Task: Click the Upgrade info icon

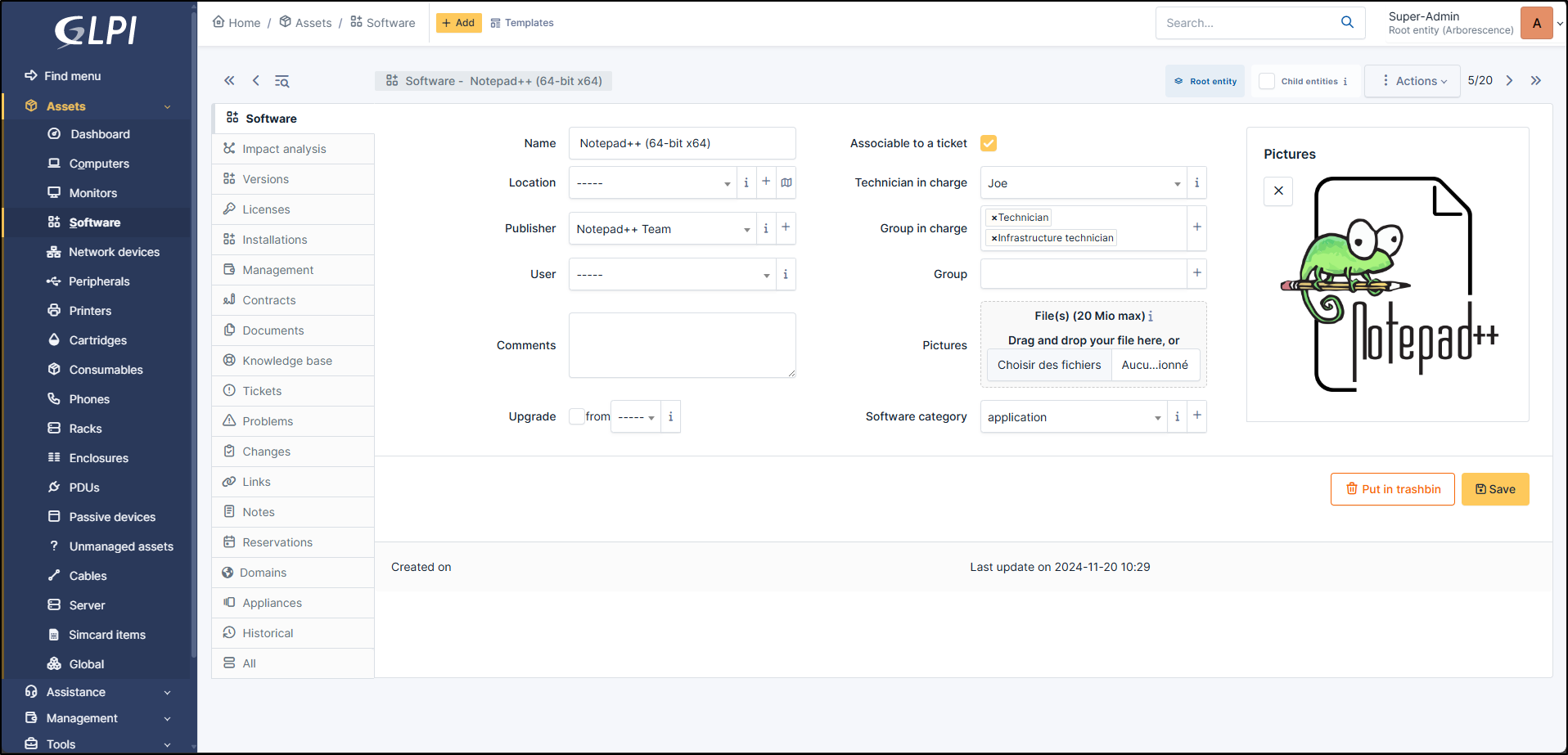Action: pyautogui.click(x=670, y=416)
